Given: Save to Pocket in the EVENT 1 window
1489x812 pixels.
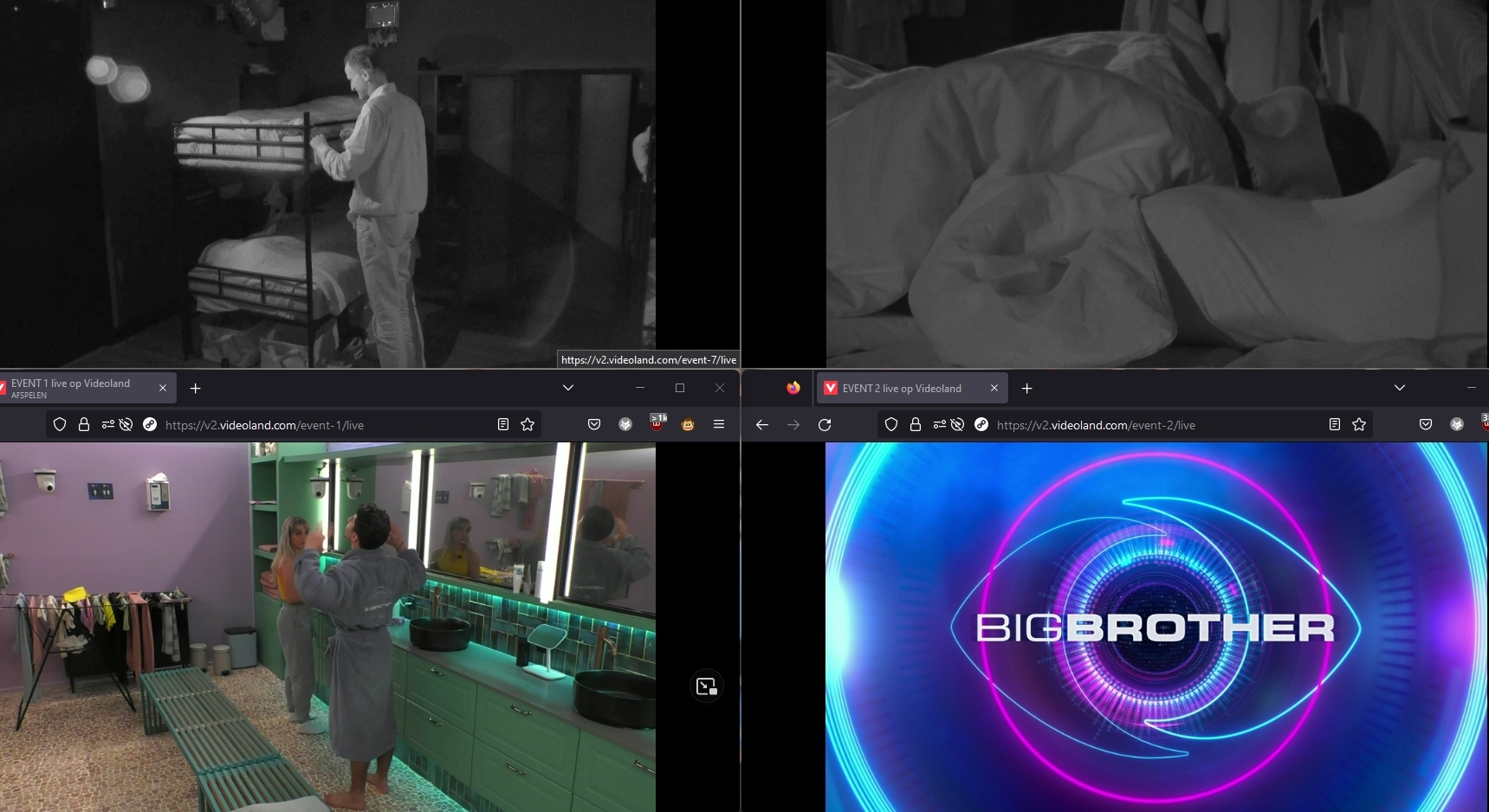Looking at the screenshot, I should [594, 424].
